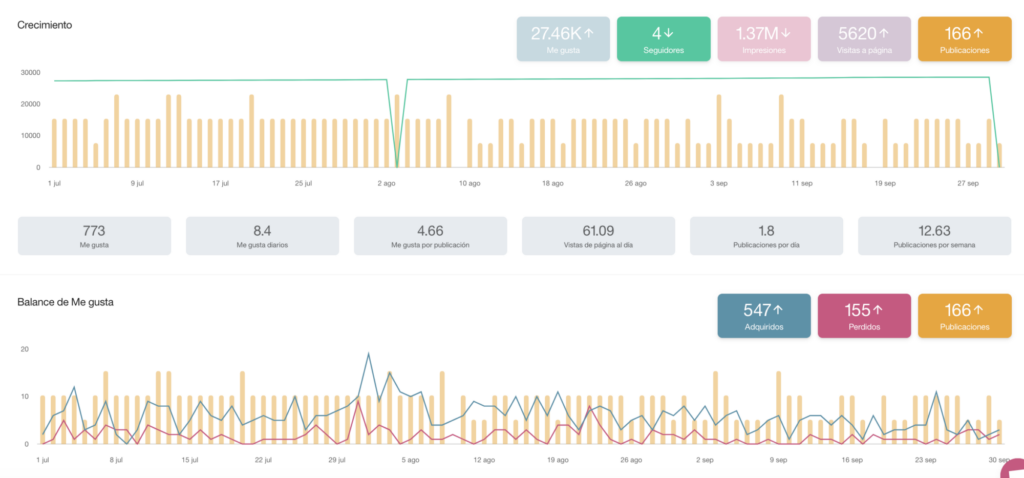The width and height of the screenshot is (1024, 478).
Task: Click the '18 ago' axis label
Action: tap(552, 183)
